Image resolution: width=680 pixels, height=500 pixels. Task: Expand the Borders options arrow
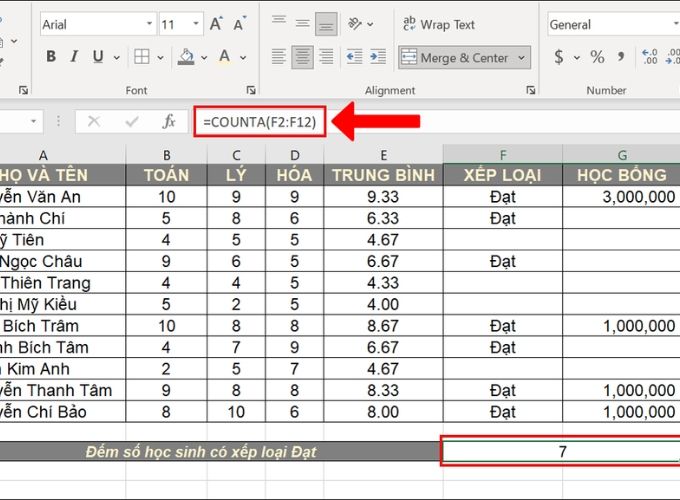coord(160,57)
